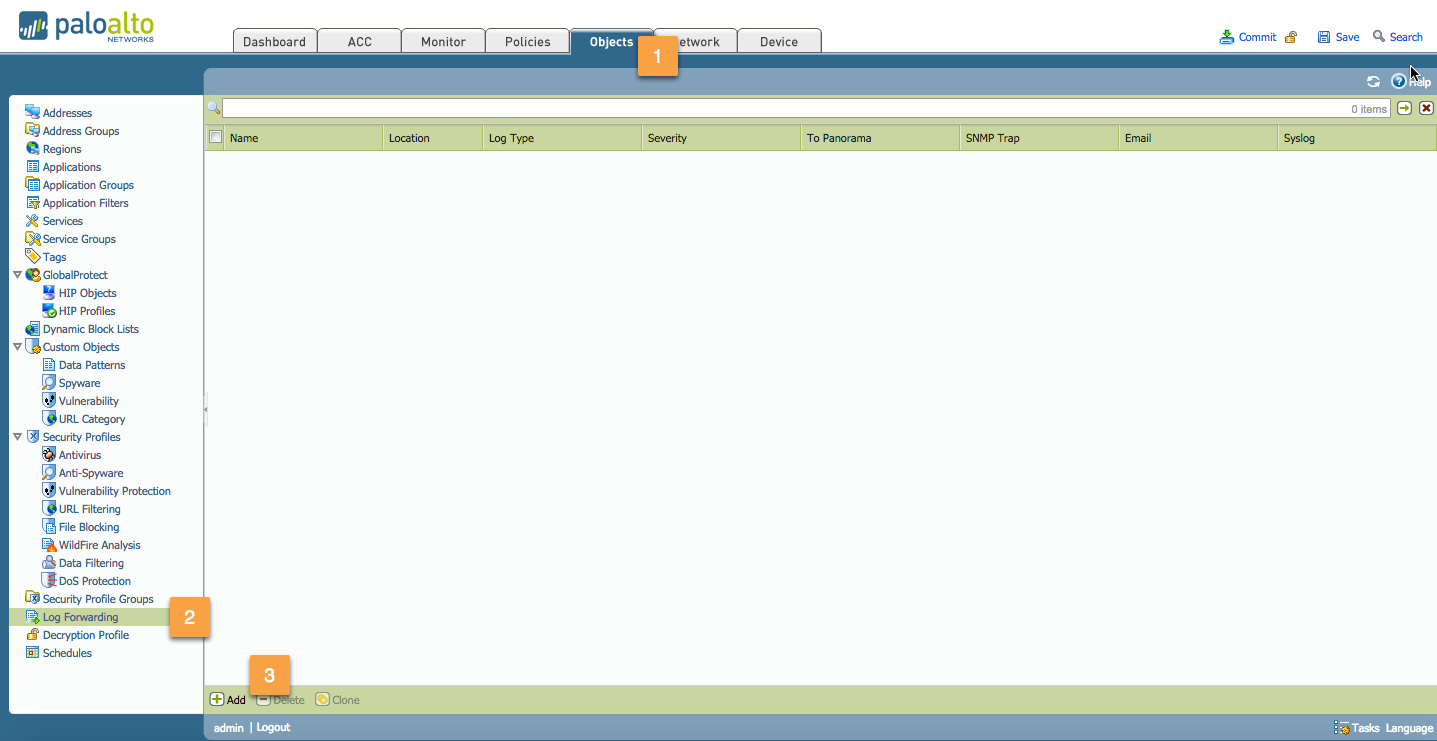Open the Applications object page
This screenshot has height=741, width=1437.
pos(72,166)
